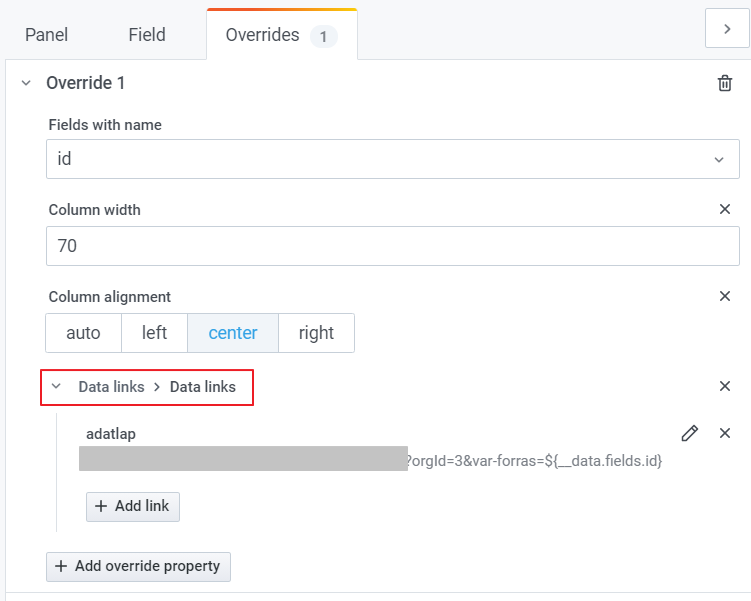
Task: Remove the Column alignment property
Action: click(725, 296)
